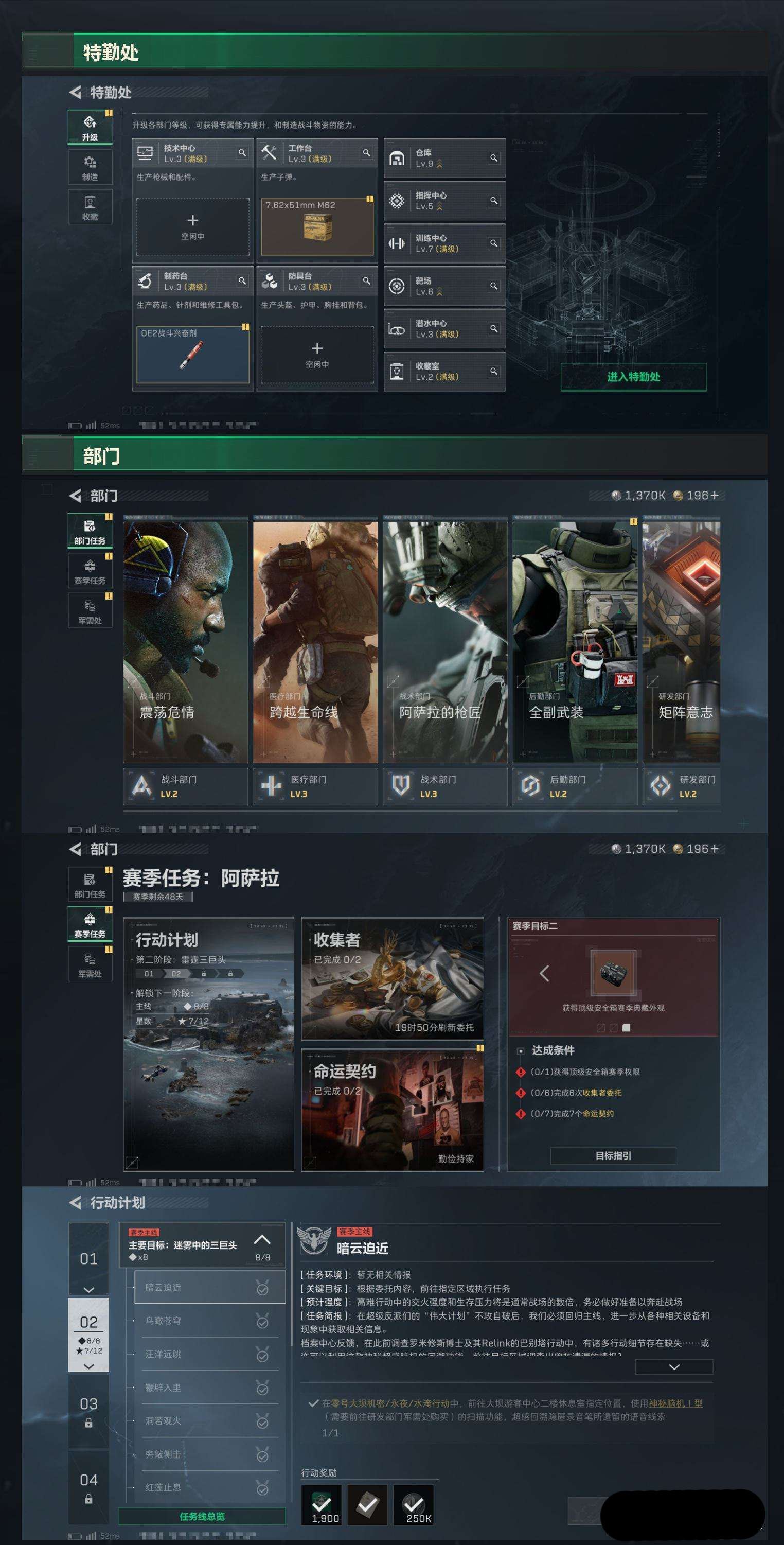The height and width of the screenshot is (1545, 784).
Task: Select the 鞭辟入里 mission row
Action: 209,1388
